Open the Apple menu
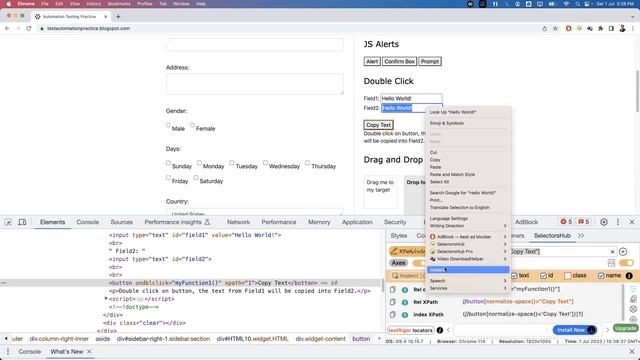 tap(8, 4)
